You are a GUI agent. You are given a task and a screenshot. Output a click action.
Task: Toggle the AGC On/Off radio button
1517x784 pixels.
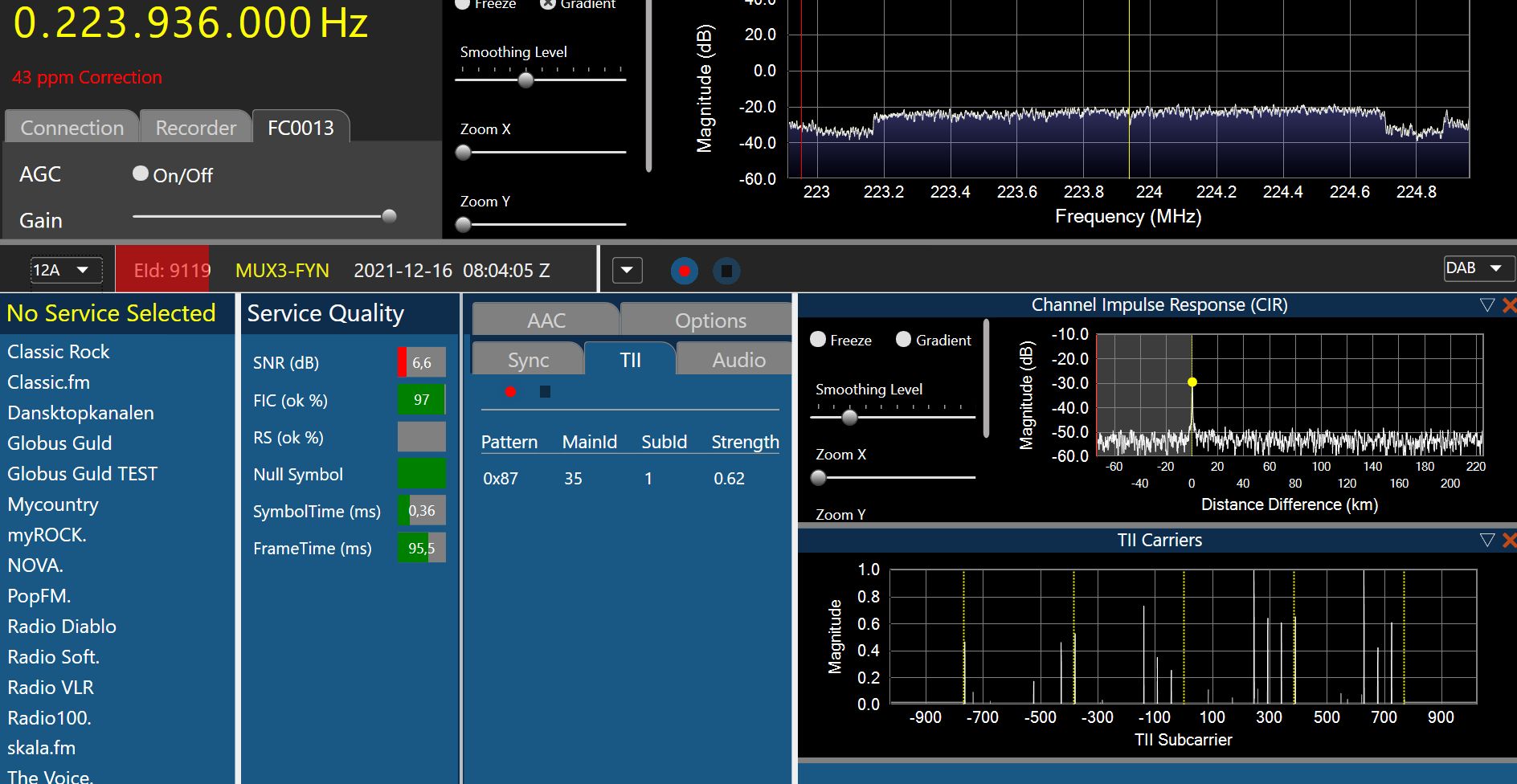141,174
